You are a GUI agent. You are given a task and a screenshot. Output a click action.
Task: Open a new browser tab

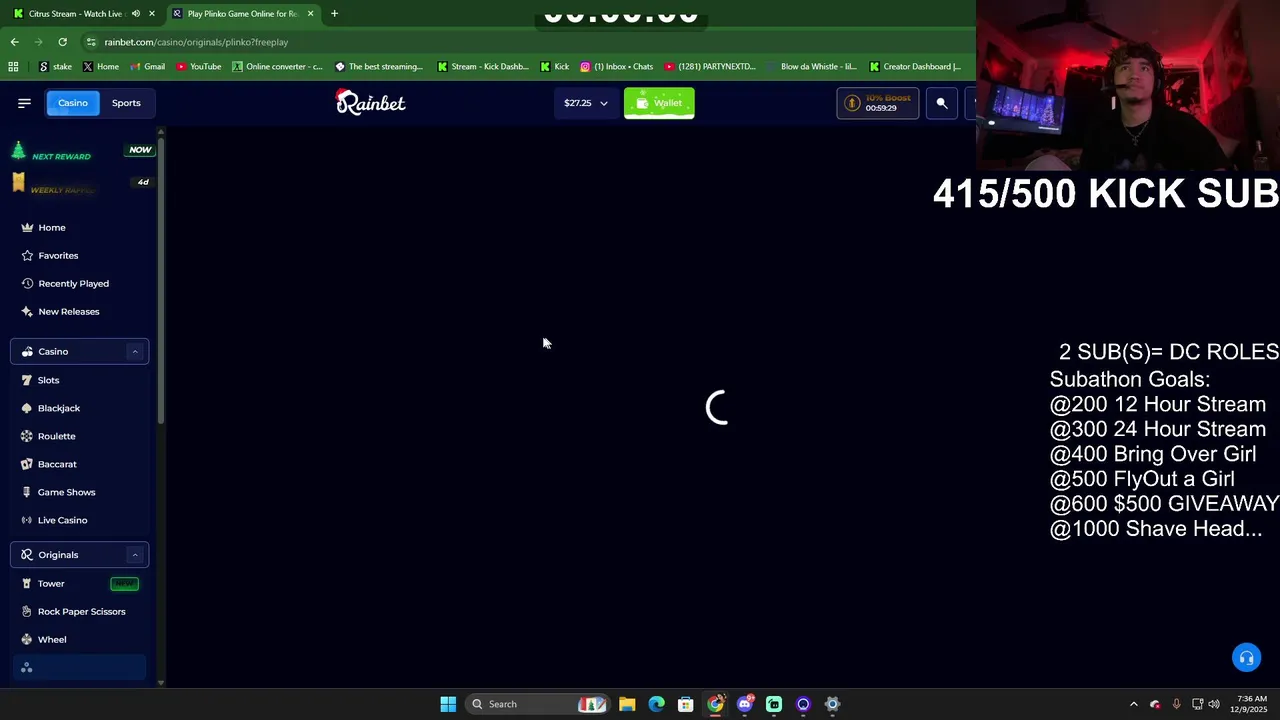click(x=334, y=14)
